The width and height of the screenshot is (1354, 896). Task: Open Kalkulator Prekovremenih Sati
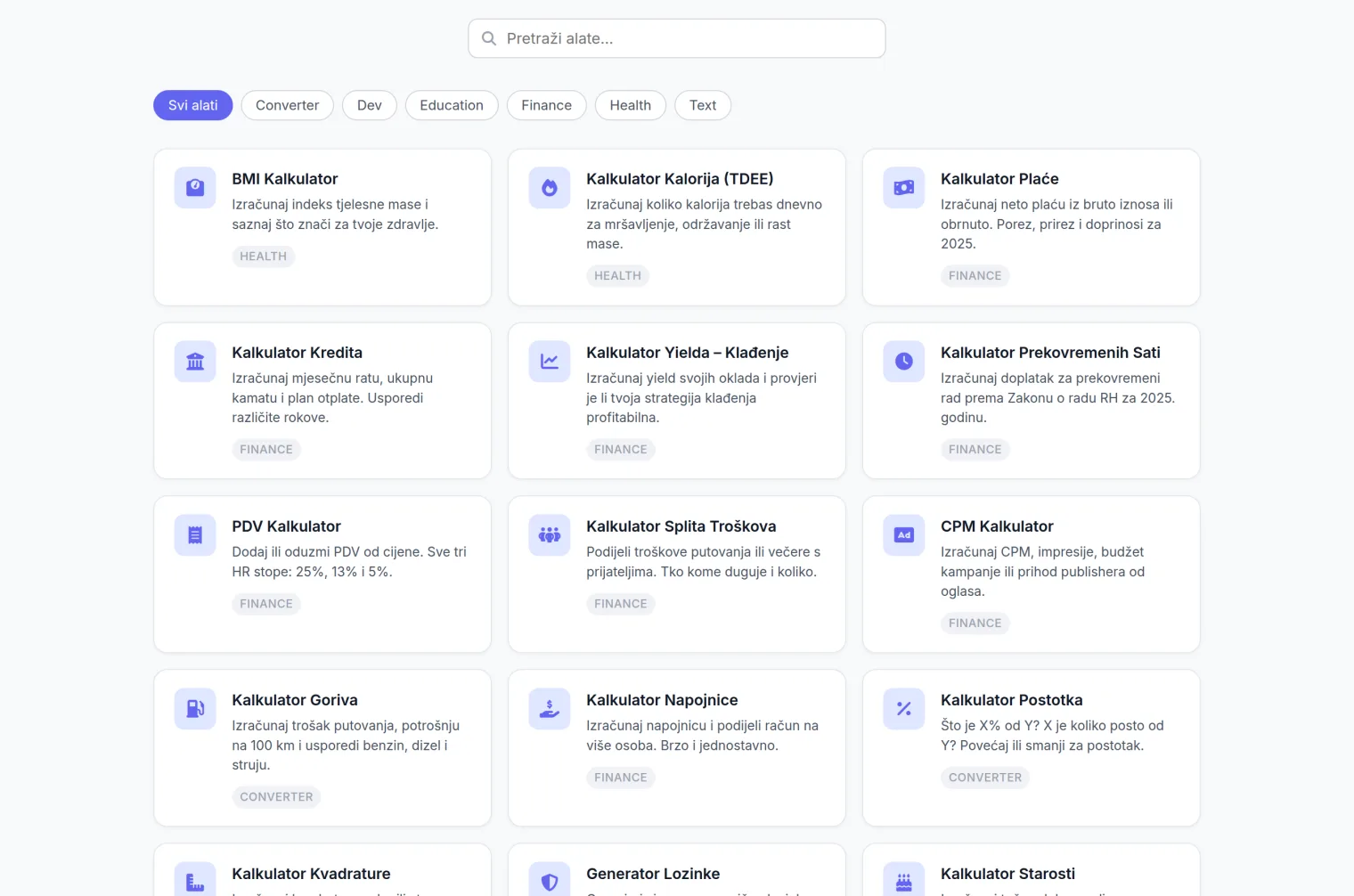click(1032, 401)
